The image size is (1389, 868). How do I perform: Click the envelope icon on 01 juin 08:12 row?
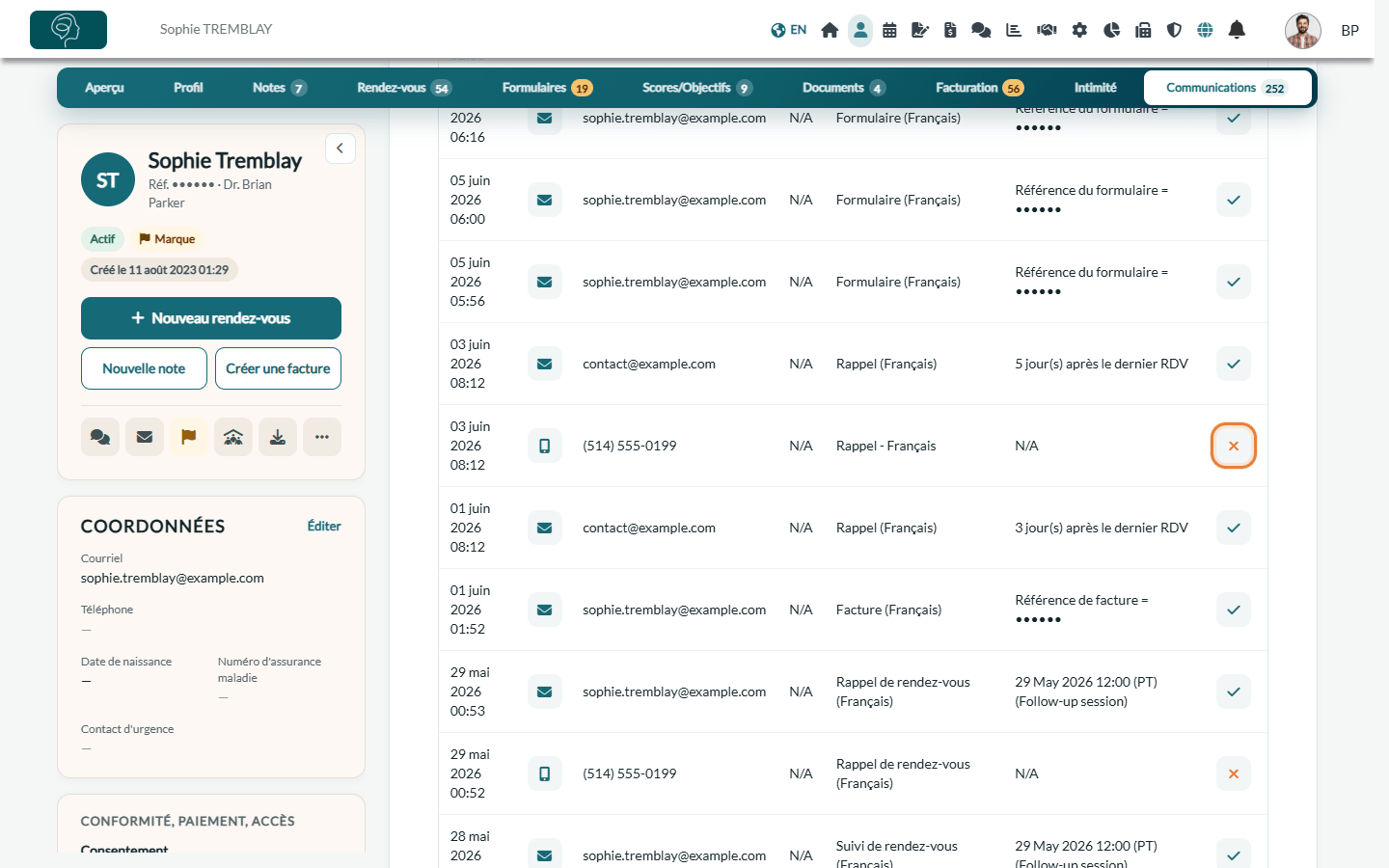pos(545,528)
